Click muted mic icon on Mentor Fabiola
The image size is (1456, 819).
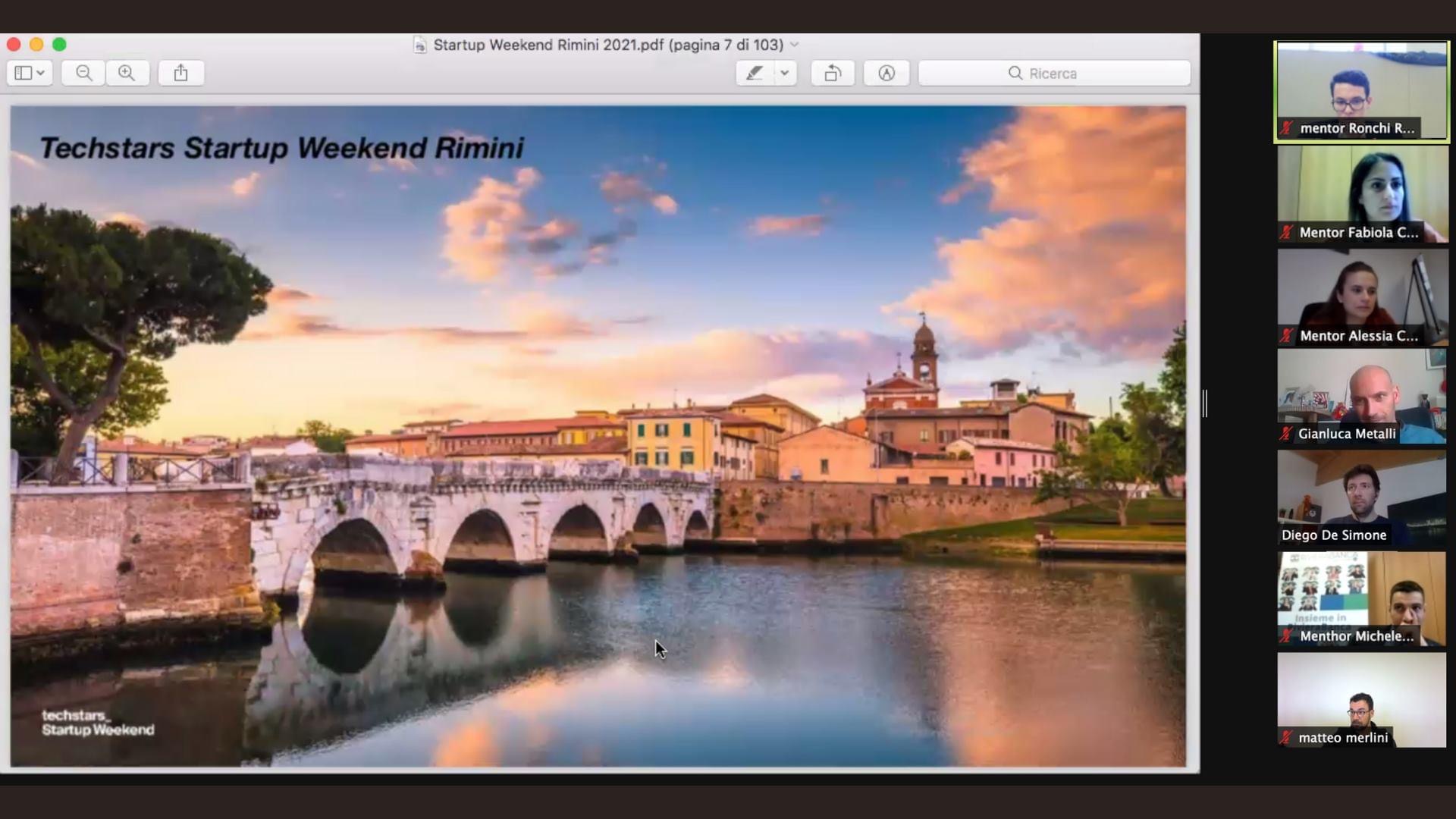click(1286, 233)
